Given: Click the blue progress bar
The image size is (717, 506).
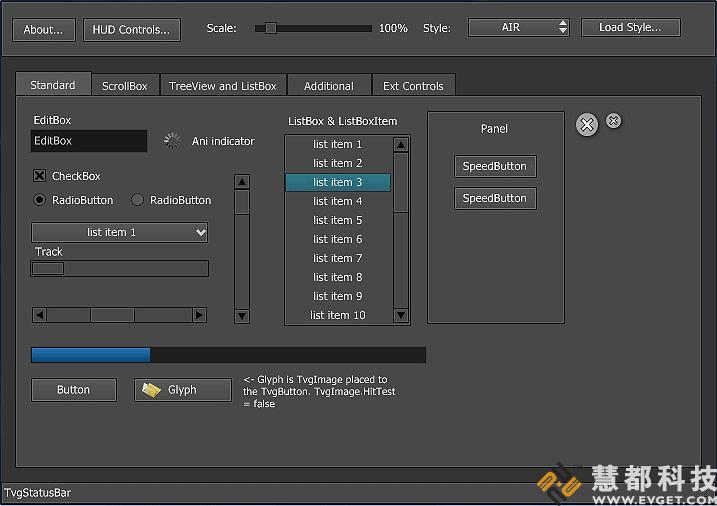Looking at the screenshot, I should (x=228, y=355).
